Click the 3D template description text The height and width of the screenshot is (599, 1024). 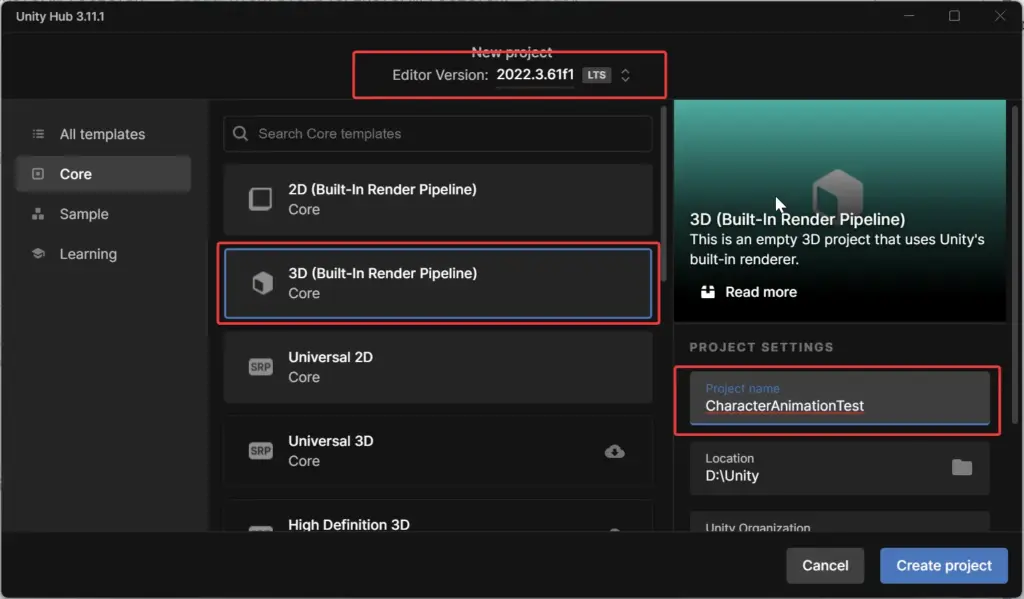tap(837, 250)
